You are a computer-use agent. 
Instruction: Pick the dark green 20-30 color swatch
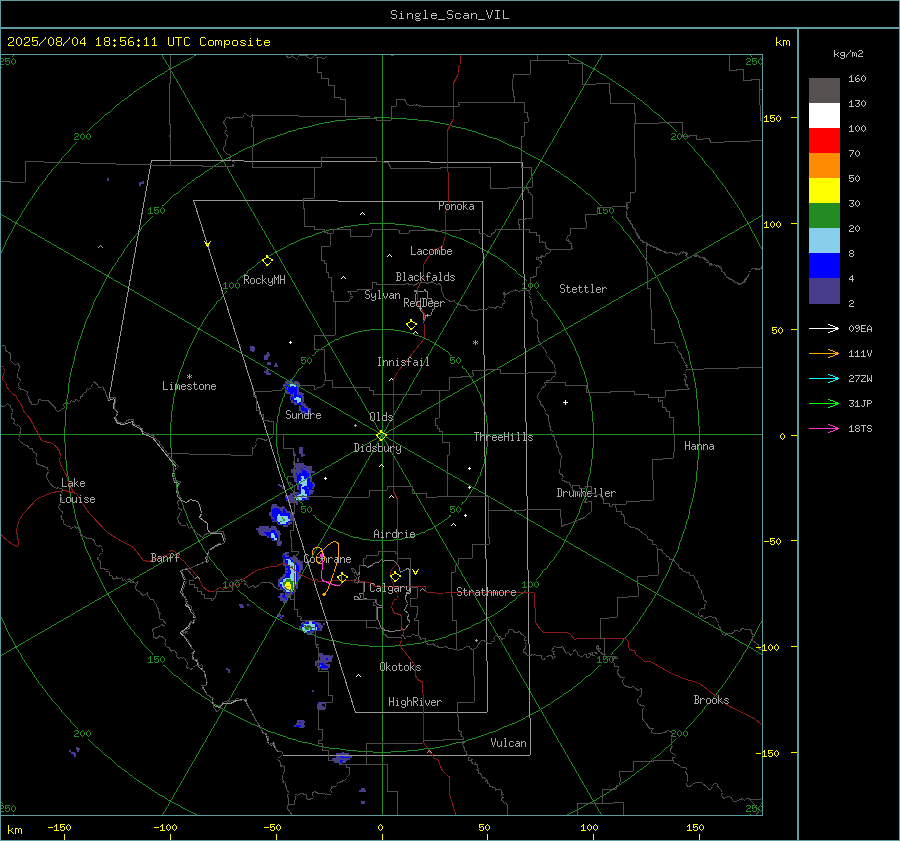(x=824, y=216)
